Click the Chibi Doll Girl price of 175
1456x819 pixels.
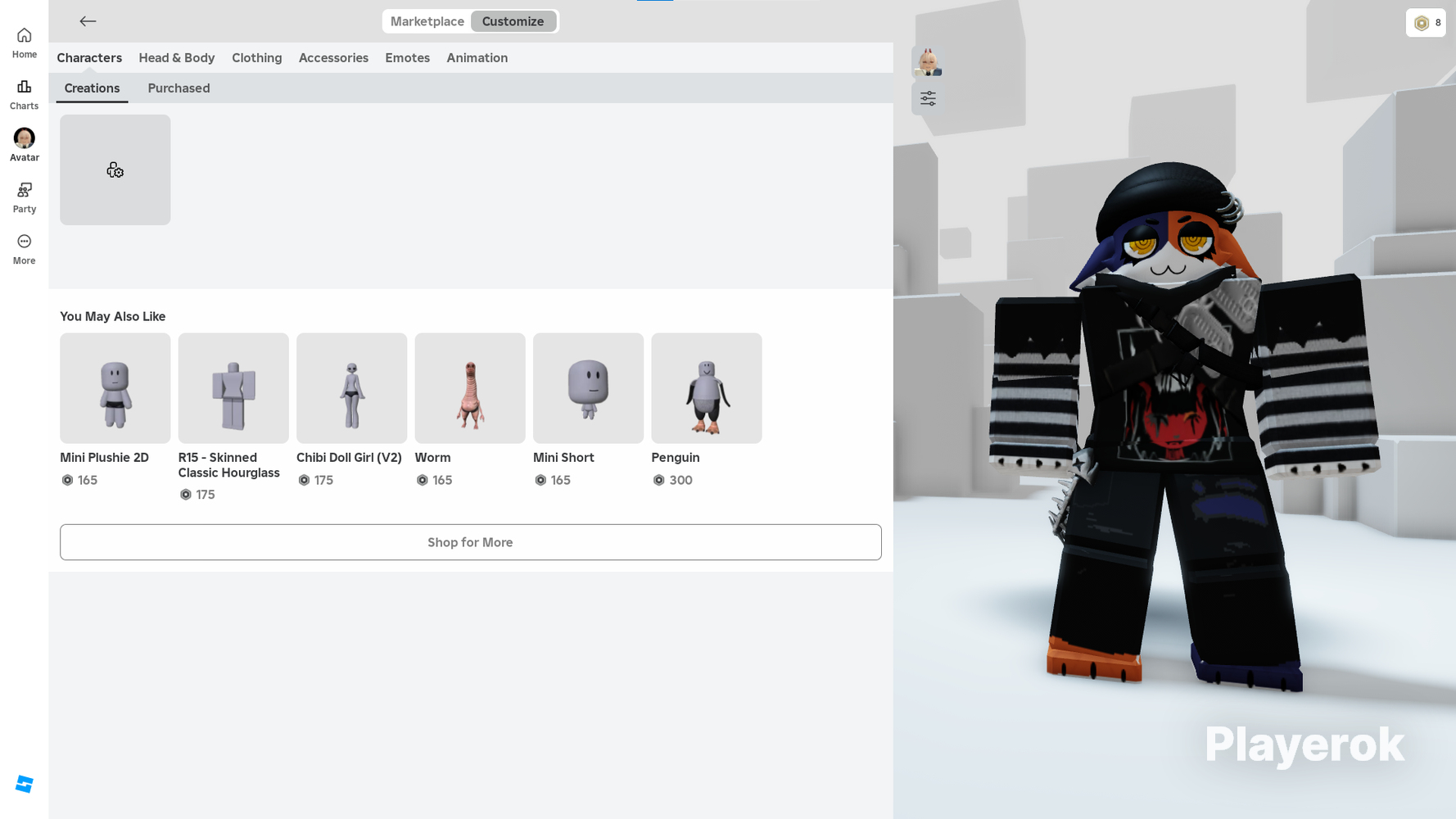pos(315,481)
